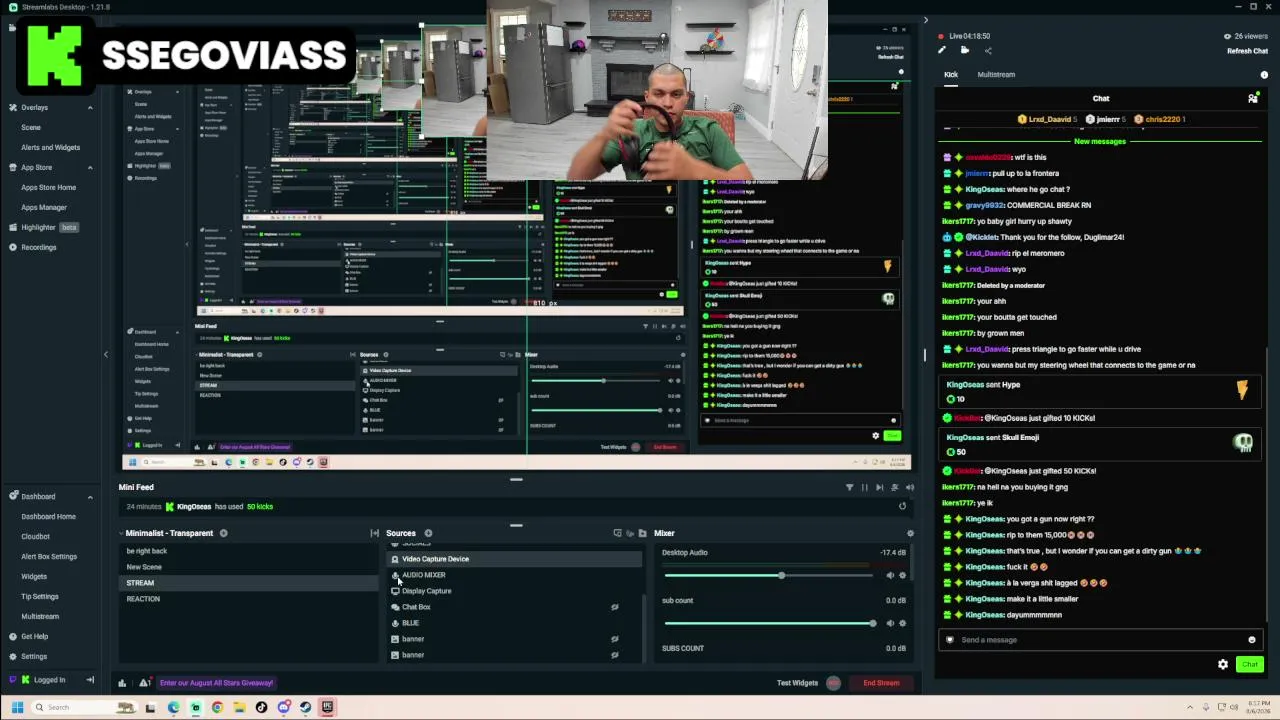1280x720 pixels.
Task: Mute the sub count audio channel
Action: point(890,623)
